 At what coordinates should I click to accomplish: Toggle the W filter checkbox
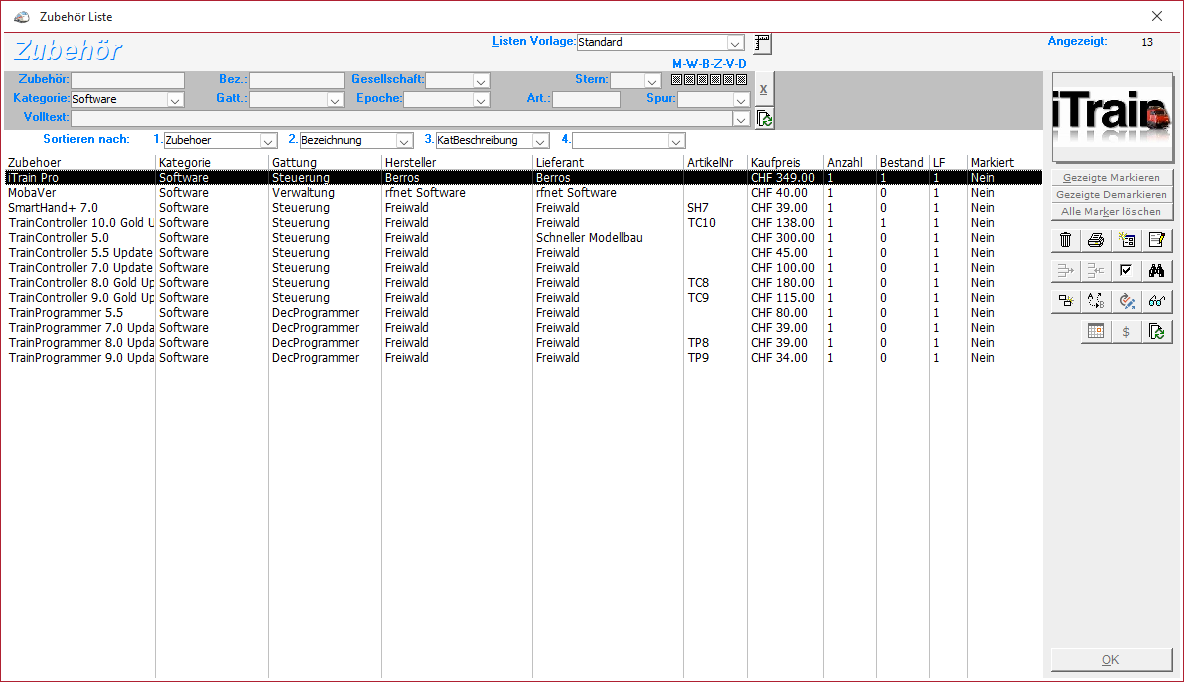click(x=689, y=79)
